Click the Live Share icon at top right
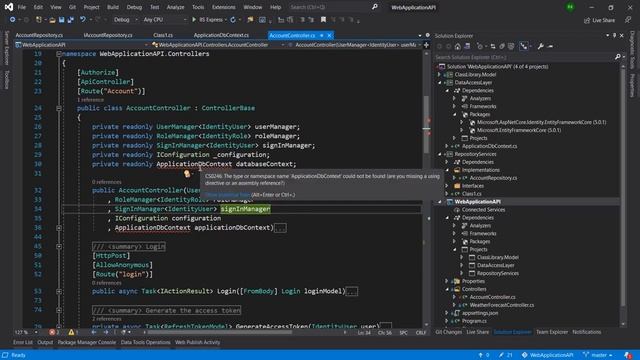Image resolution: width=640 pixels, height=360 pixels. point(587,20)
